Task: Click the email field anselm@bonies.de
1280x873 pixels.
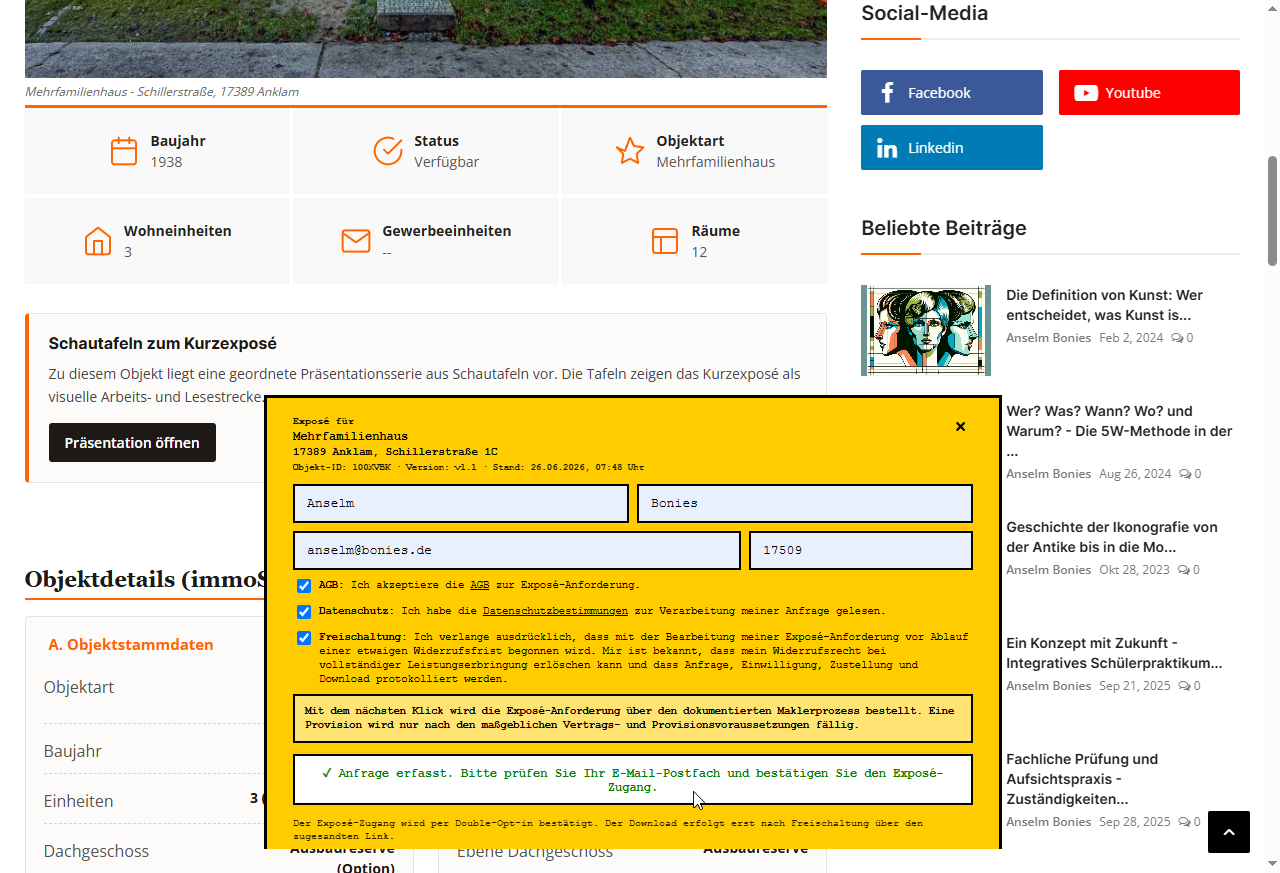Action: (517, 550)
